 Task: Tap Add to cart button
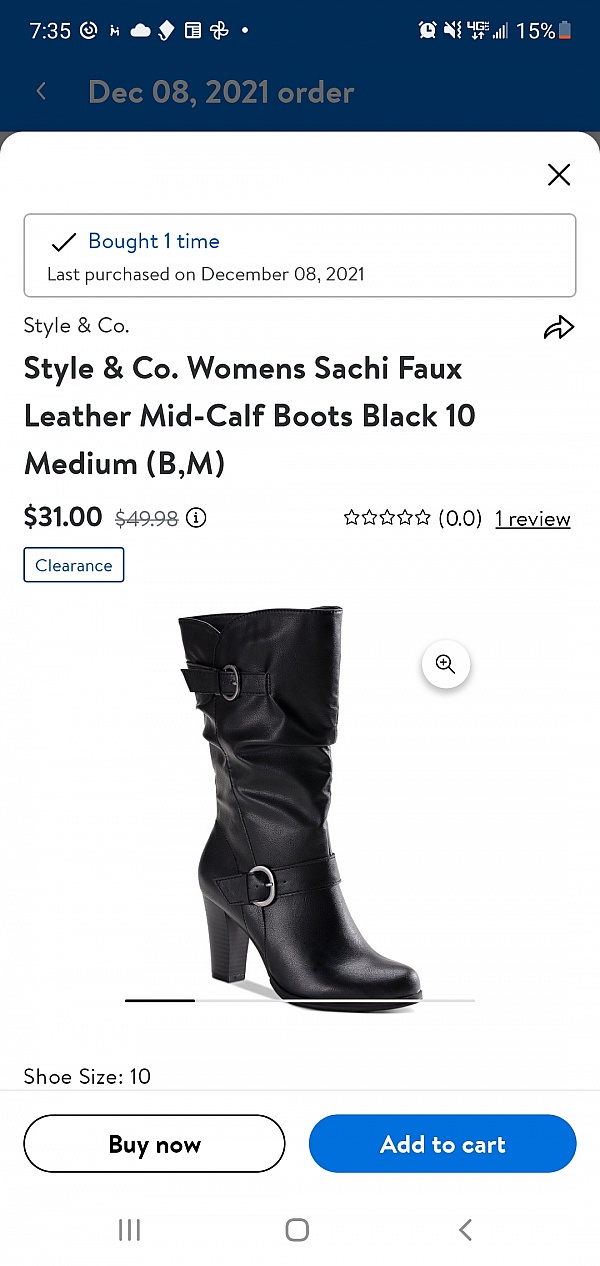442,1144
